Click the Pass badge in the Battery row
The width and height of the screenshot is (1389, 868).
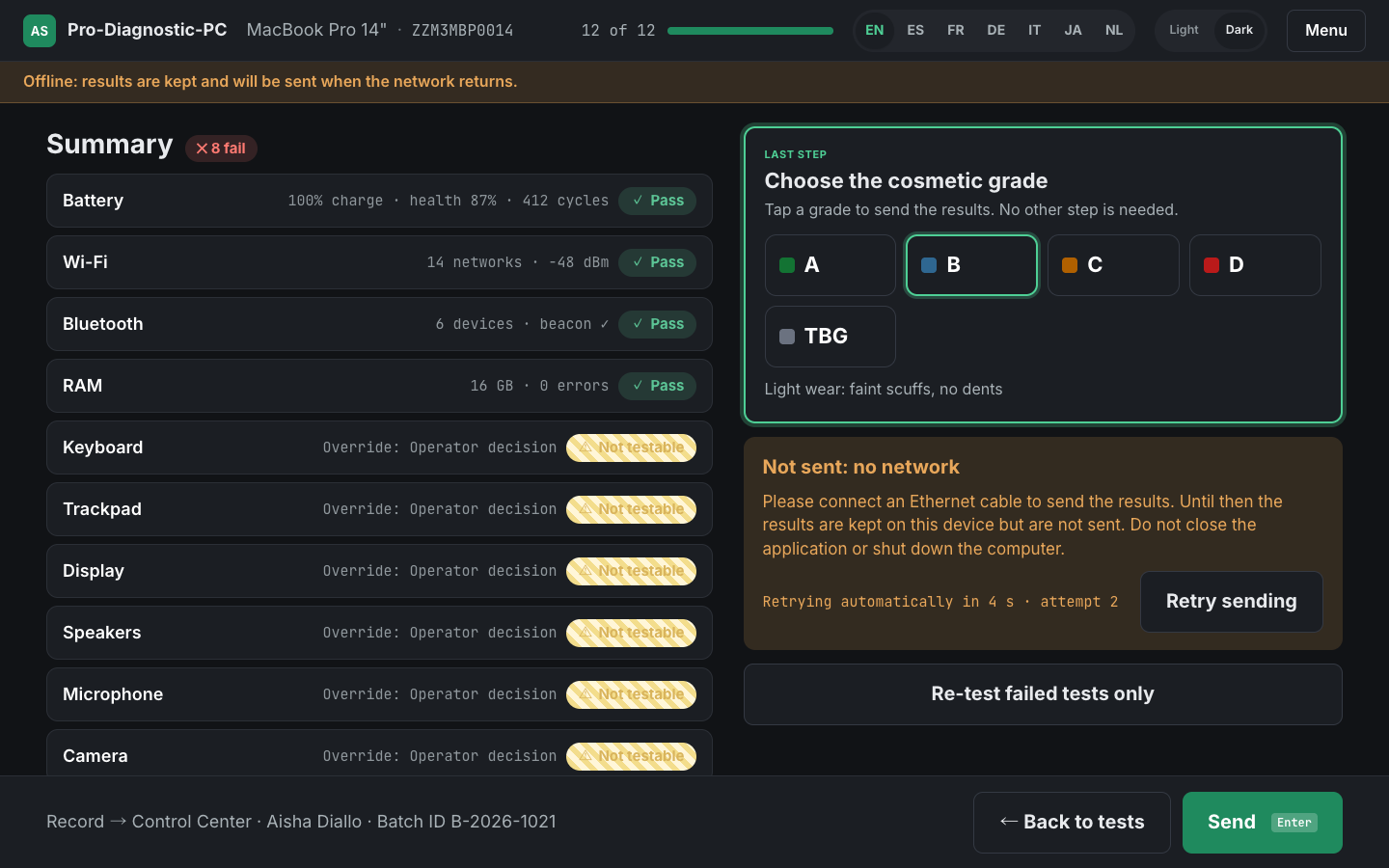(657, 201)
